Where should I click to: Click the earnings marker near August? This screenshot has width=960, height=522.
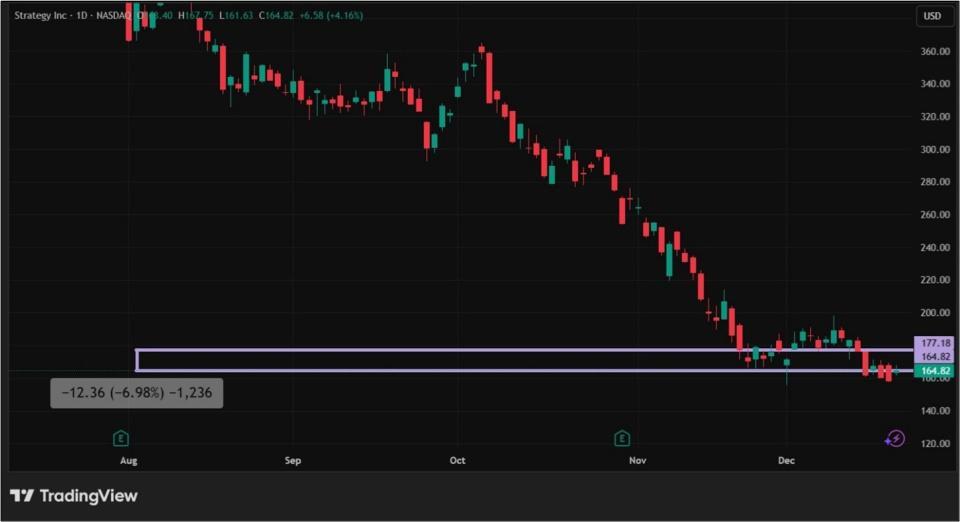(121, 438)
